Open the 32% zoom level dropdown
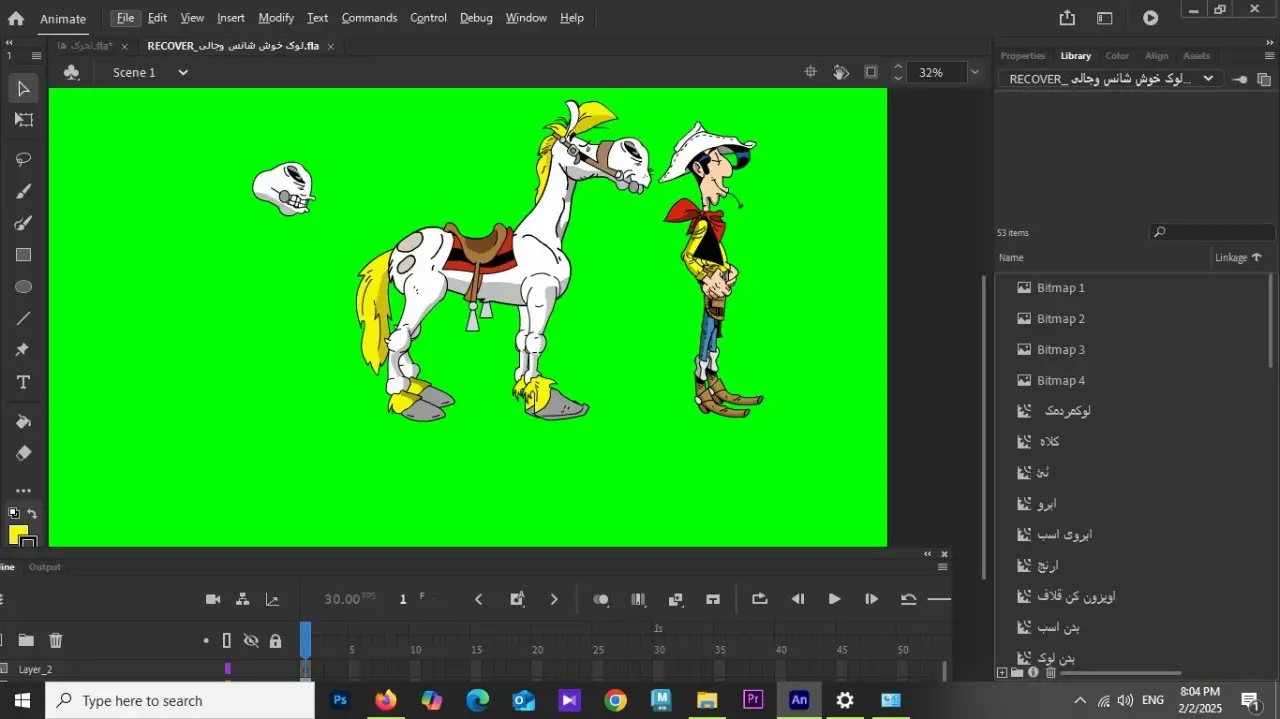The image size is (1280, 719). 975,72
